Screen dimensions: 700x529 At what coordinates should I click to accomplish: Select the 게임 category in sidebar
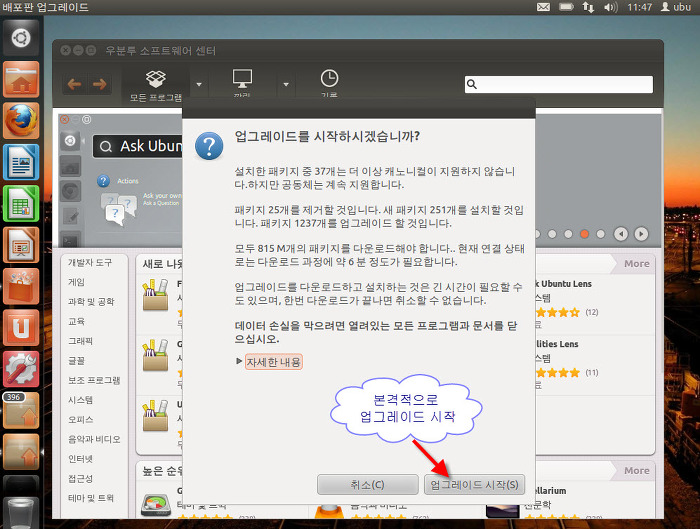pyautogui.click(x=77, y=282)
